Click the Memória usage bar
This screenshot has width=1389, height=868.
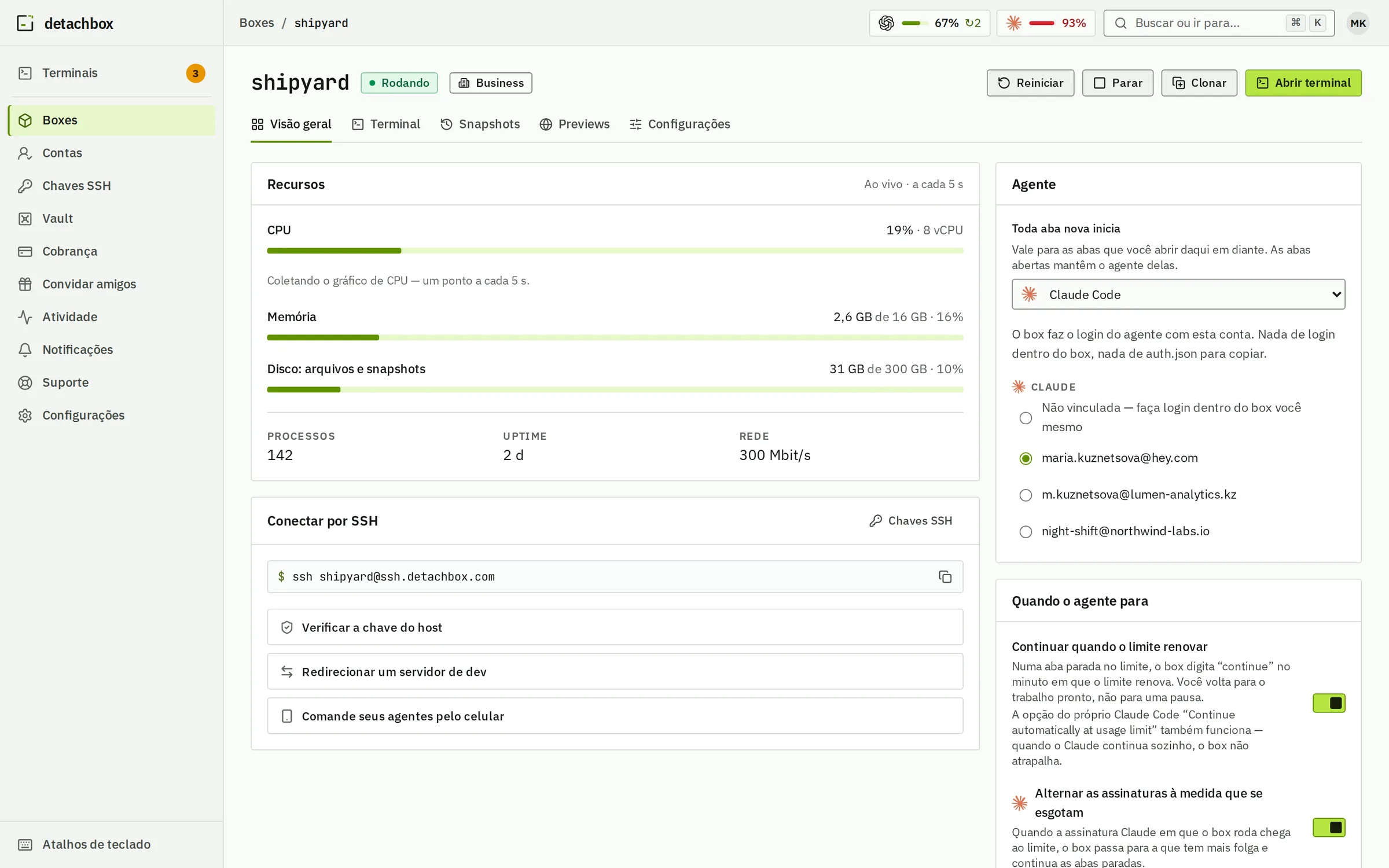[x=615, y=337]
